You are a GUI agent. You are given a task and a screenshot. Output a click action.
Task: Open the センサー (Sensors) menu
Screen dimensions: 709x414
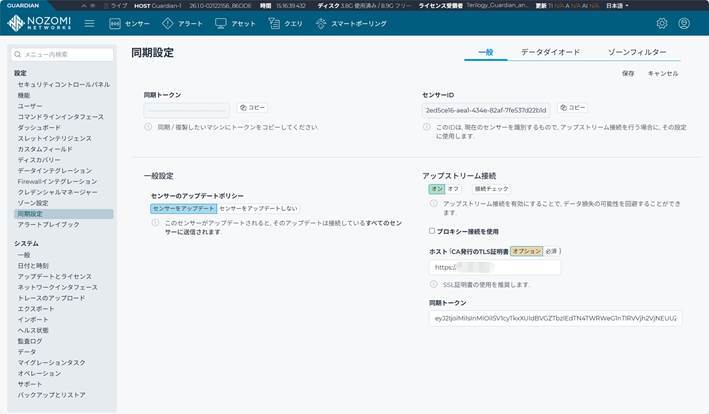click(130, 23)
